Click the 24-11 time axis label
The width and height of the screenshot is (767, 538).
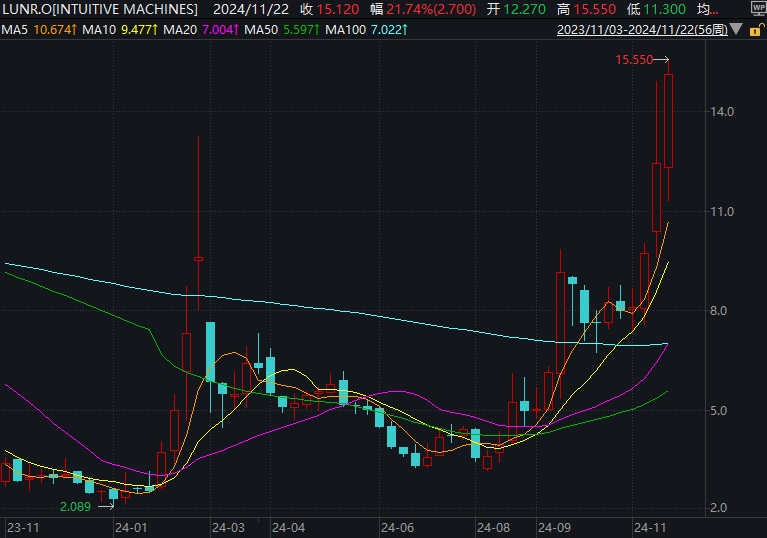[x=651, y=527]
